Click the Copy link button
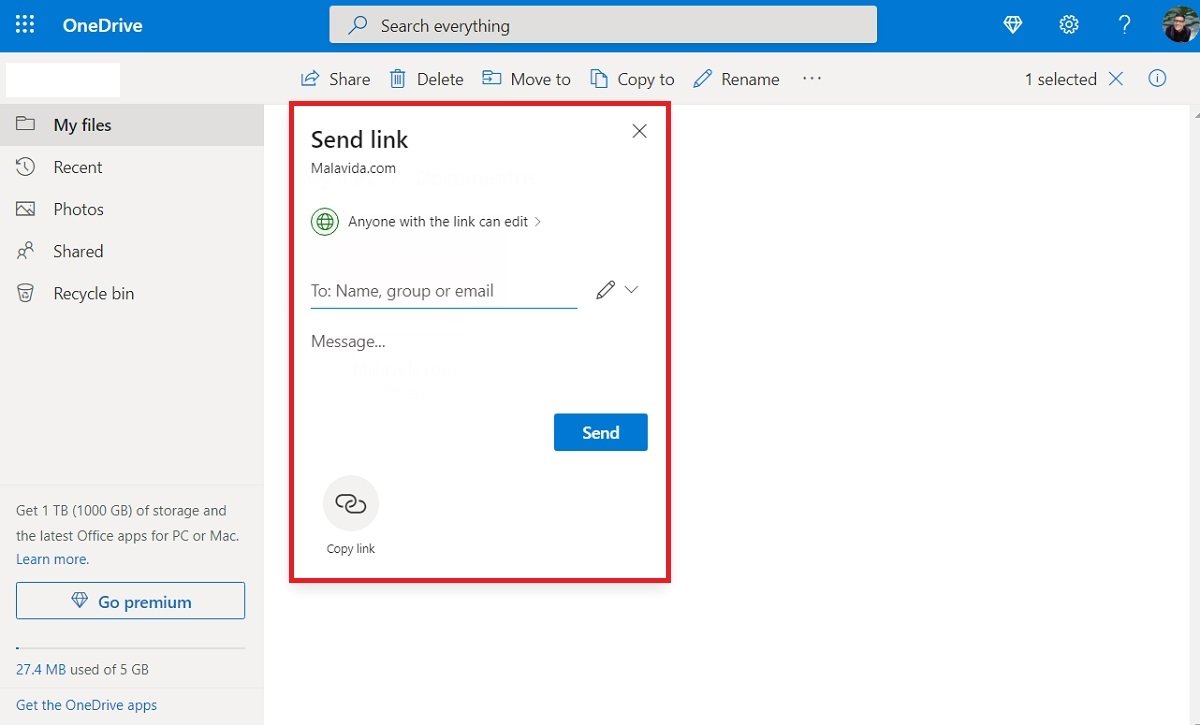This screenshot has height=725, width=1200. [x=351, y=515]
